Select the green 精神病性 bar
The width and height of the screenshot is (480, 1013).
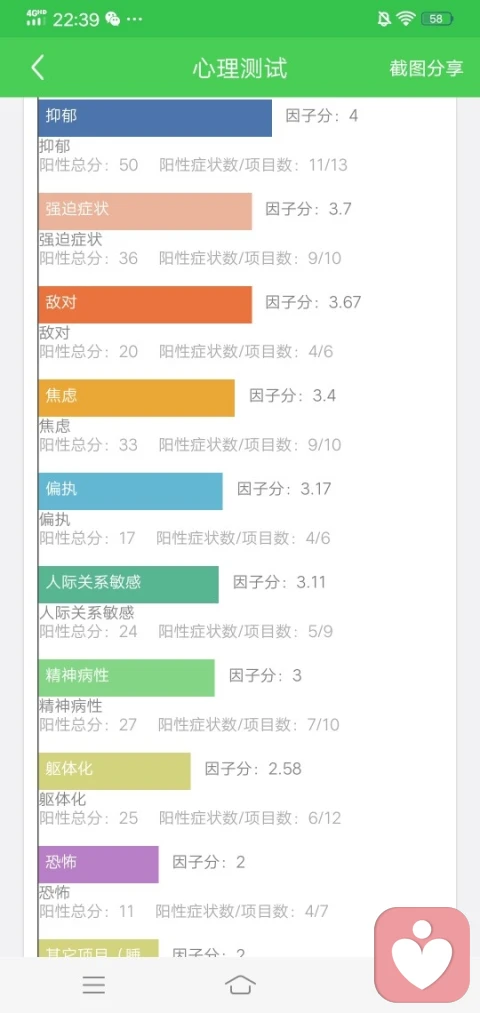pyautogui.click(x=126, y=678)
